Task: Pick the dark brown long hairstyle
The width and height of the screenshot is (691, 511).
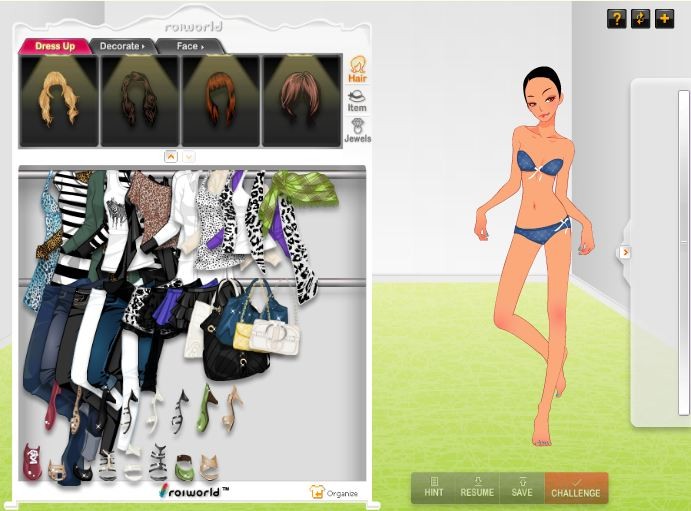Action: point(139,100)
